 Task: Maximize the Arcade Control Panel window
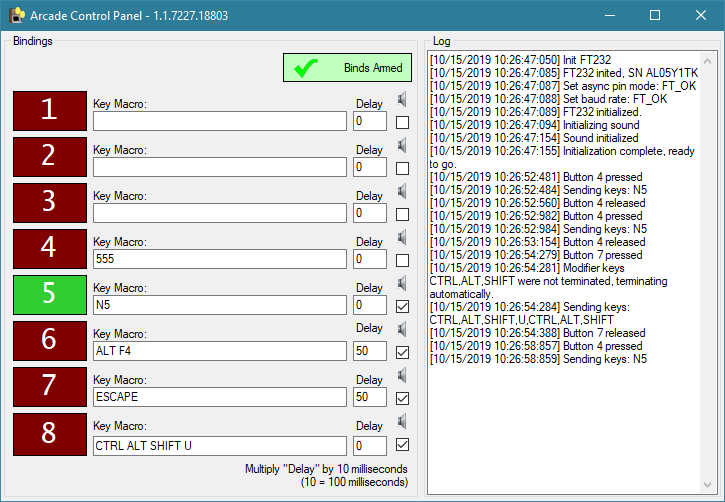click(655, 15)
